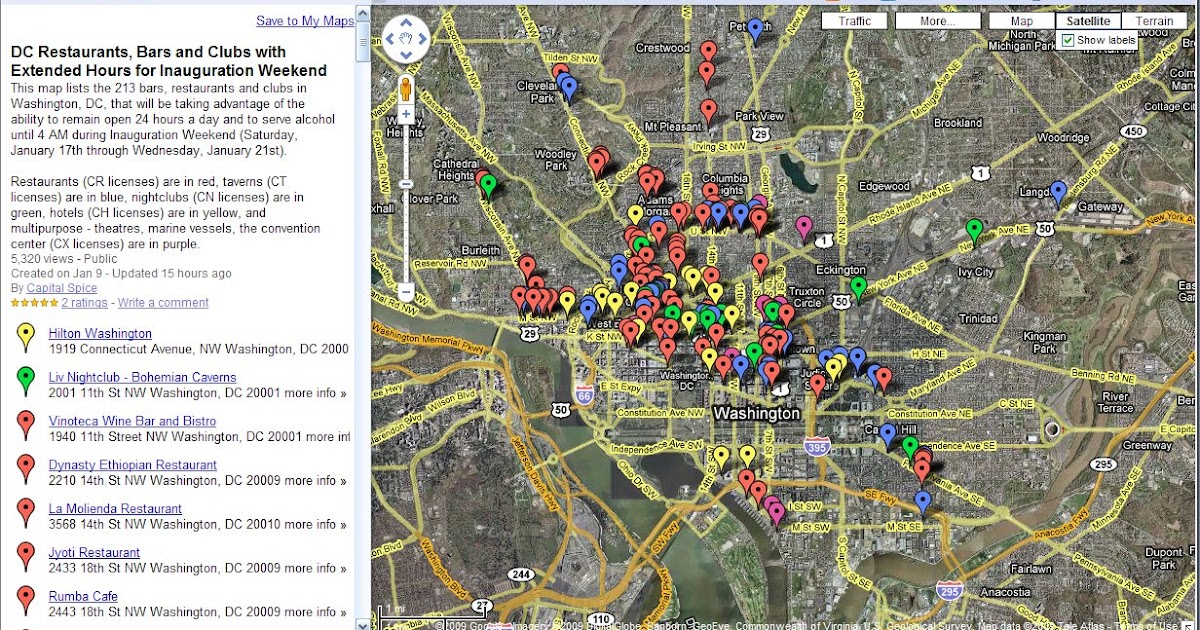1200x630 pixels.
Task: Open Dynasty Ethiopian Restaurant listing
Action: (133, 466)
